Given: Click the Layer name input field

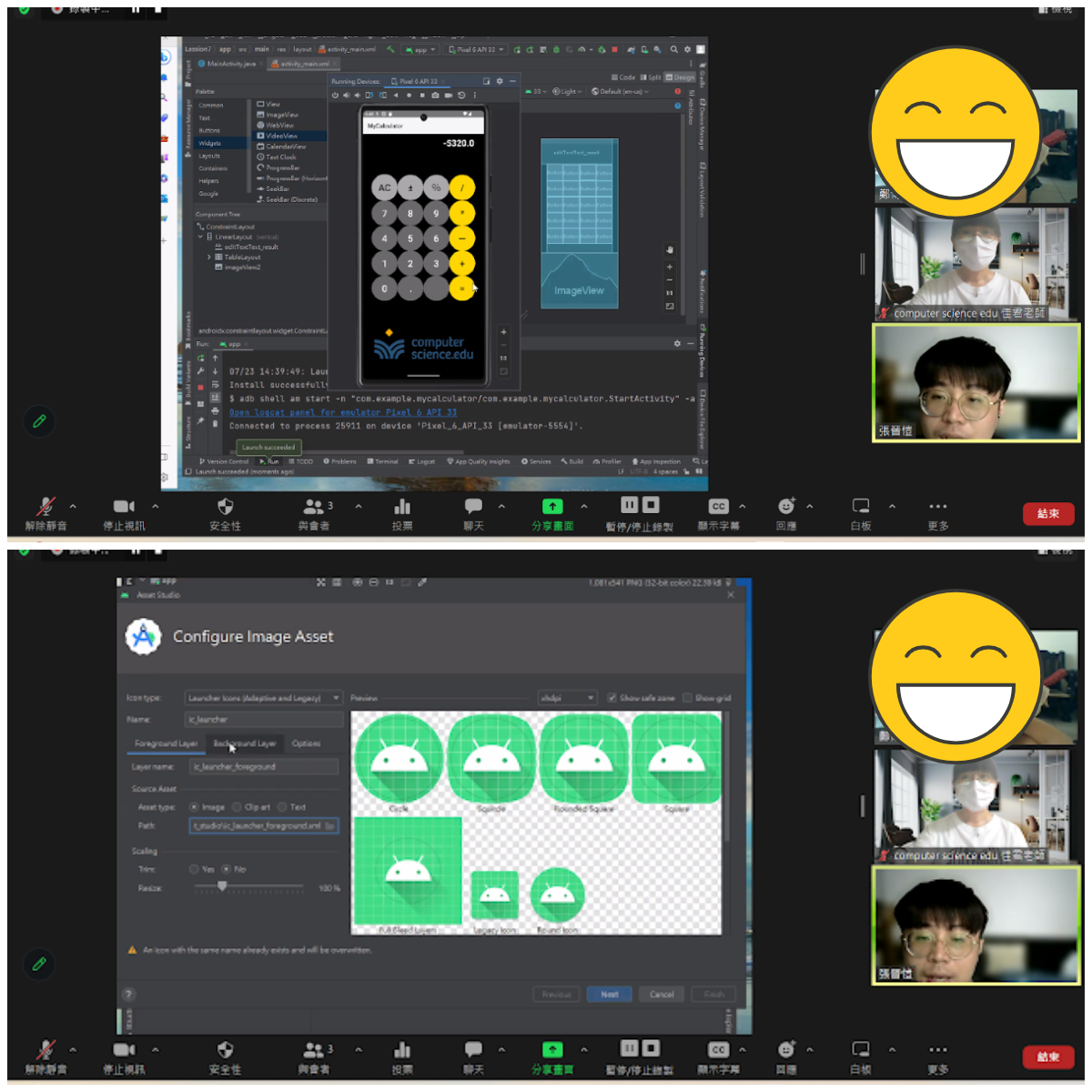Looking at the screenshot, I should [264, 767].
